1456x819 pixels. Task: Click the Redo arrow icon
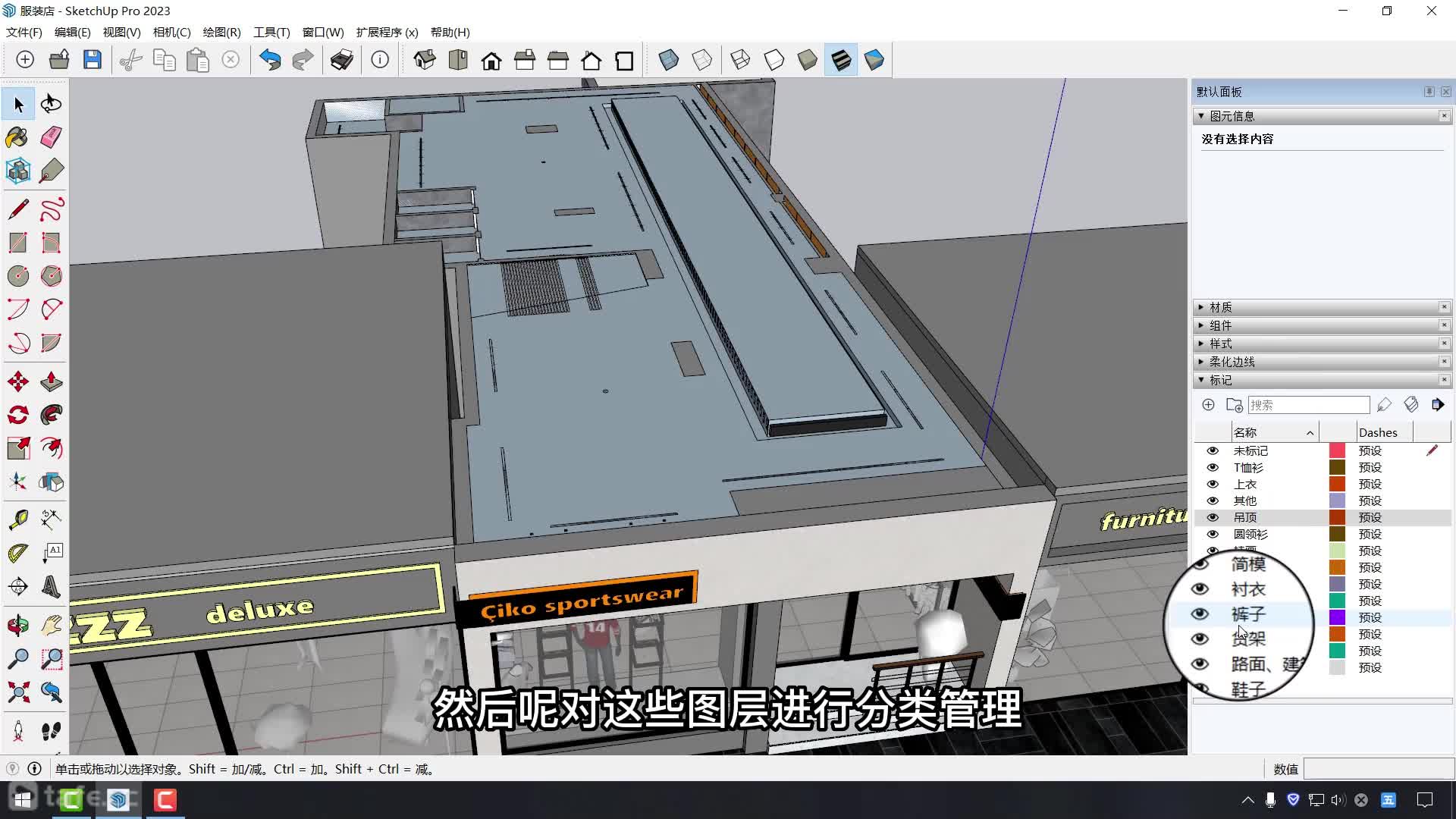pyautogui.click(x=303, y=60)
